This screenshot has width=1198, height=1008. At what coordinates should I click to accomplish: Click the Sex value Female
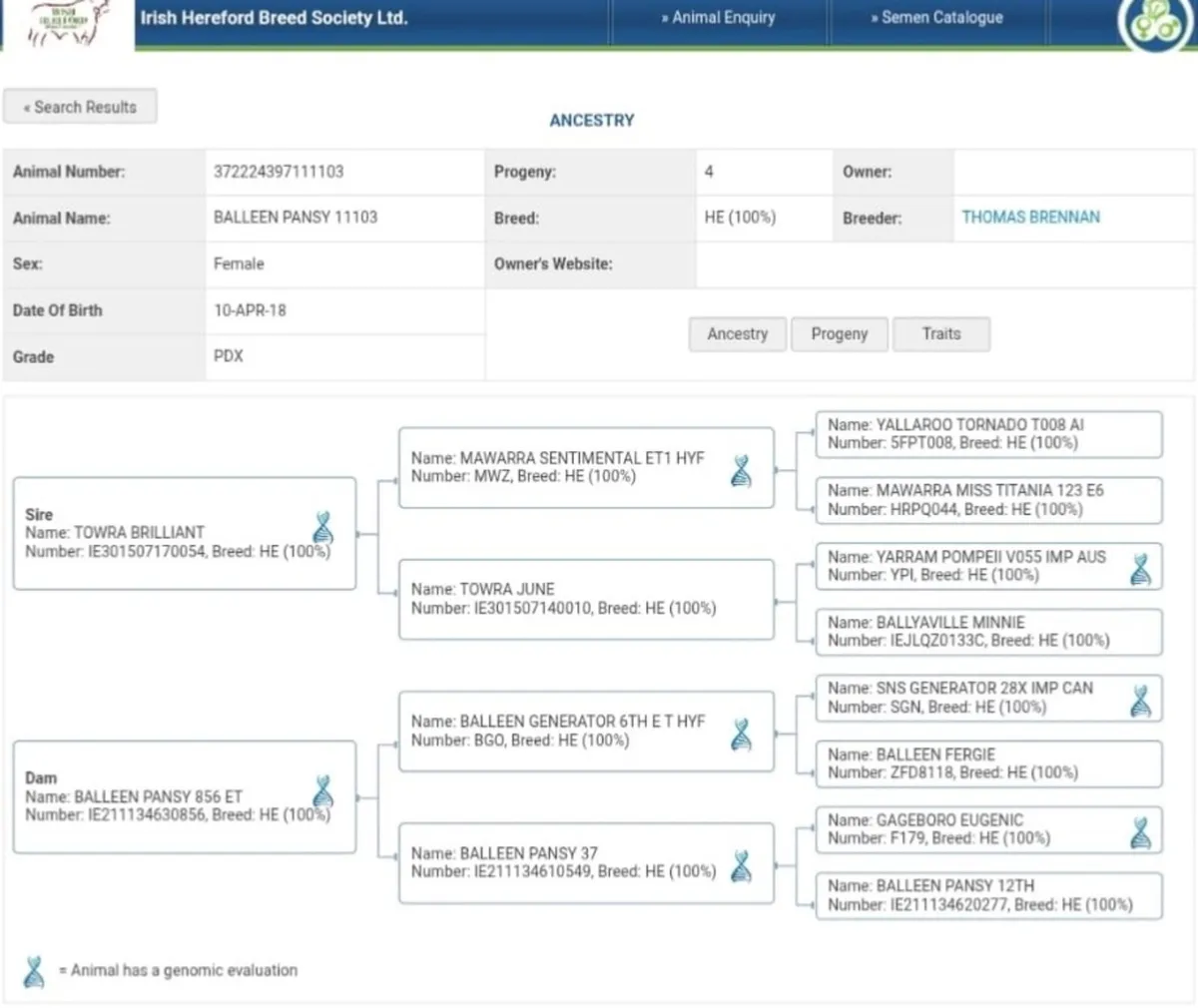[x=239, y=264]
